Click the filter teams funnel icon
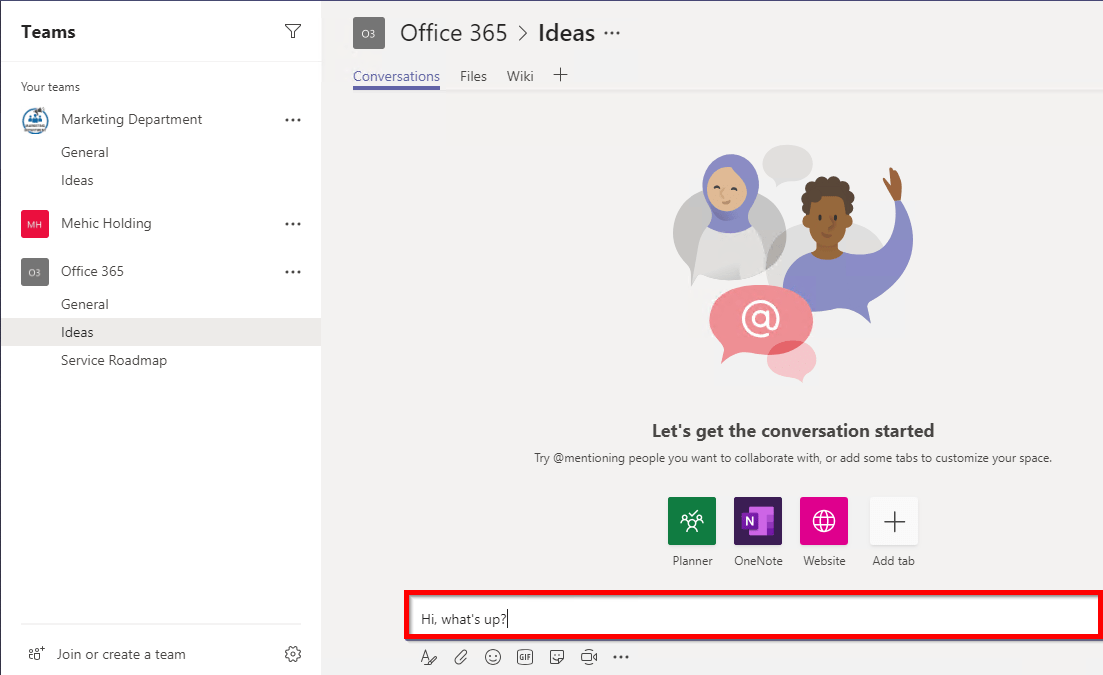The width and height of the screenshot is (1103, 675). tap(292, 31)
